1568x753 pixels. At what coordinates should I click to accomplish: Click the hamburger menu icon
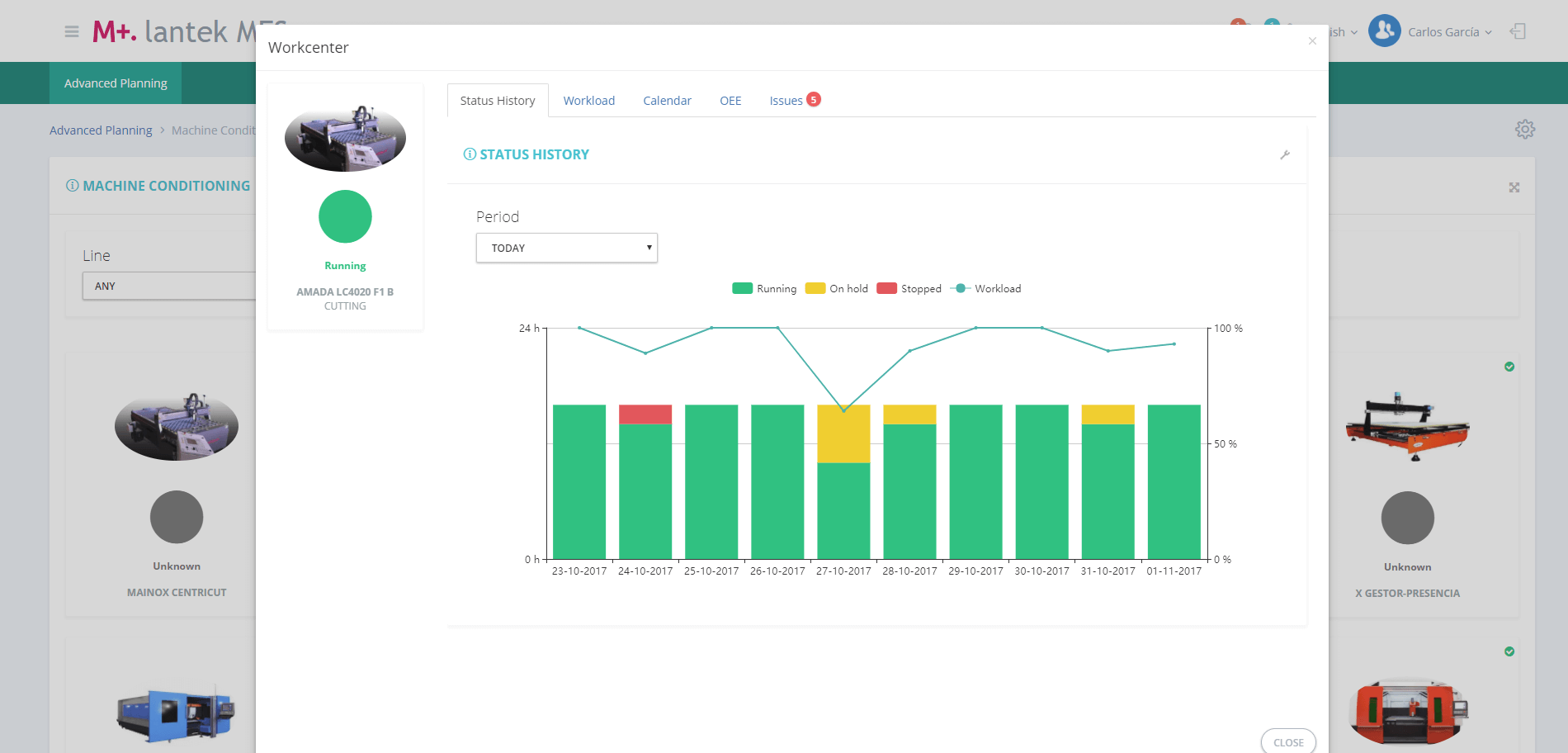coord(72,32)
